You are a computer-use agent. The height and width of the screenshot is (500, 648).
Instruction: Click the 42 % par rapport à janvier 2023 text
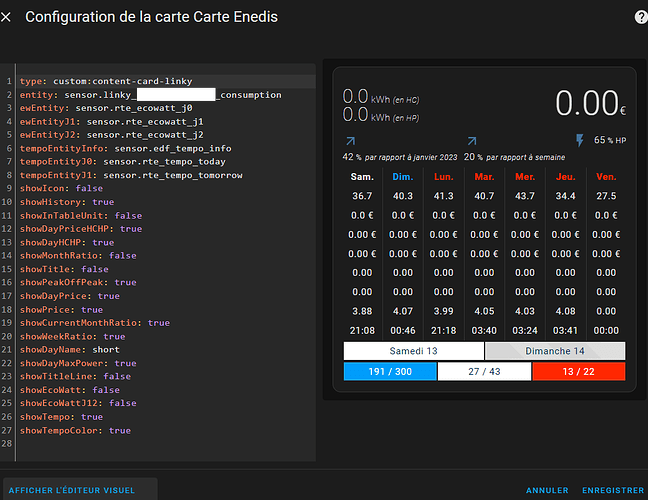tap(400, 157)
